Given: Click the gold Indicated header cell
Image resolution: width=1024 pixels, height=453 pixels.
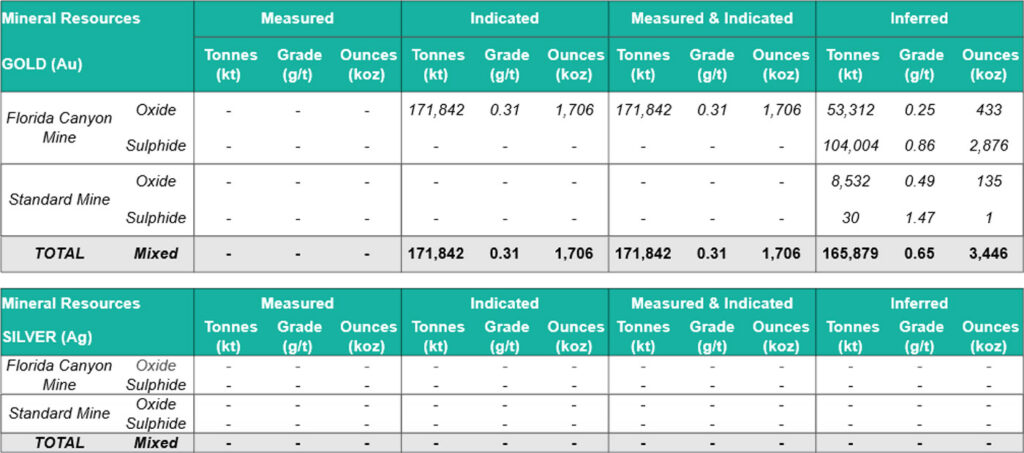Looking at the screenshot, I should (504, 18).
